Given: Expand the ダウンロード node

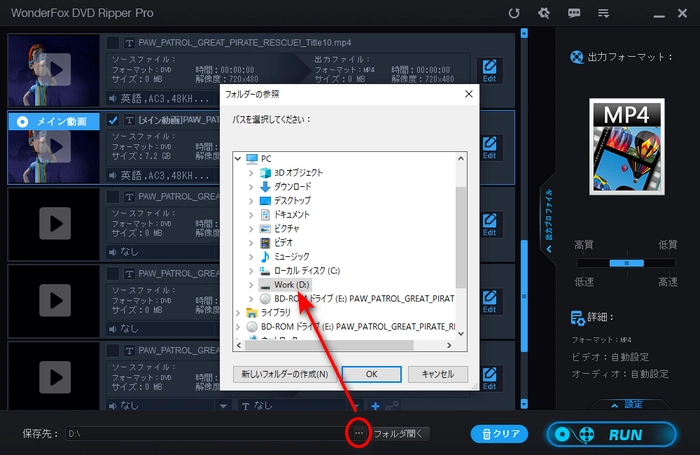Looking at the screenshot, I should tap(251, 187).
